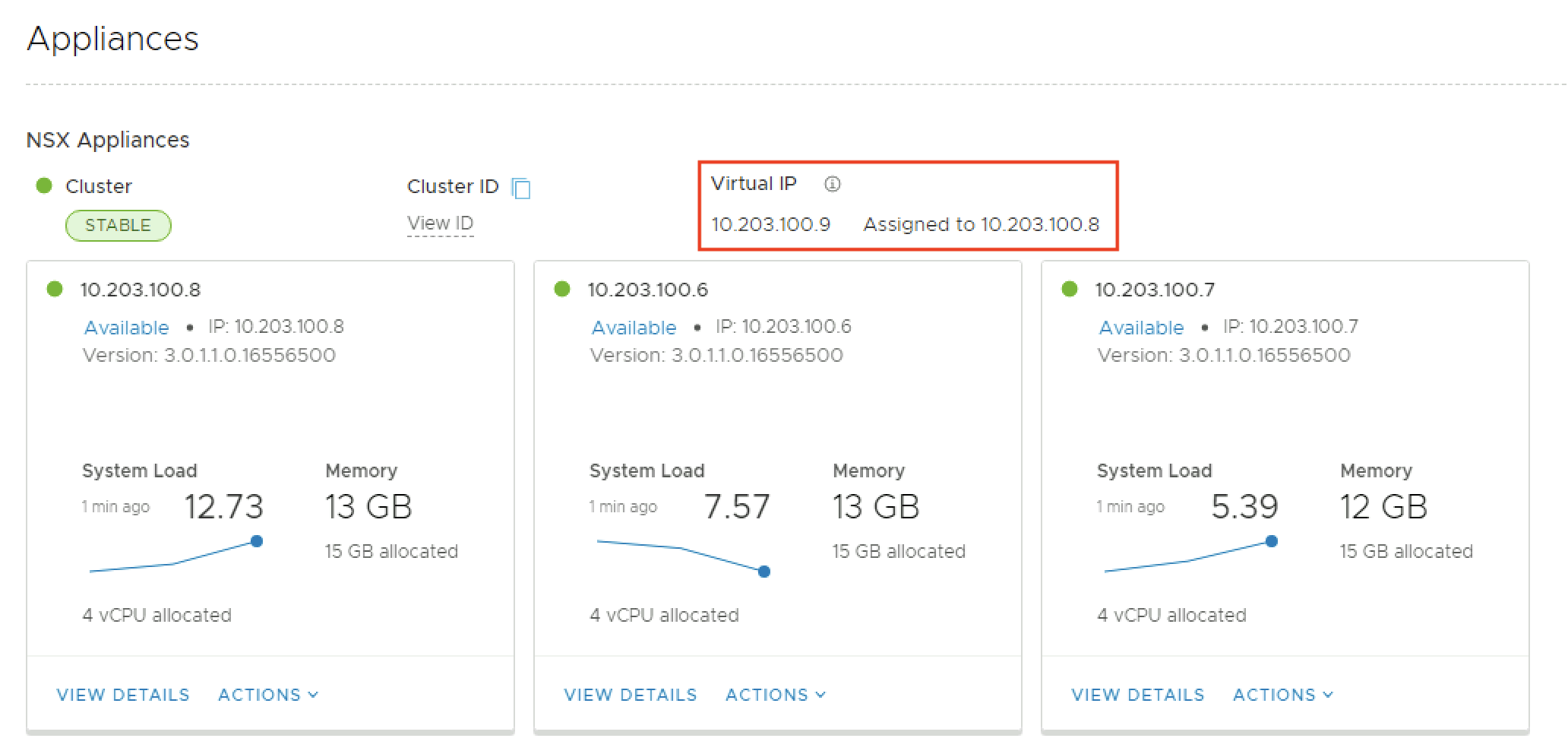View details of appliance 10.203.100.8

123,695
